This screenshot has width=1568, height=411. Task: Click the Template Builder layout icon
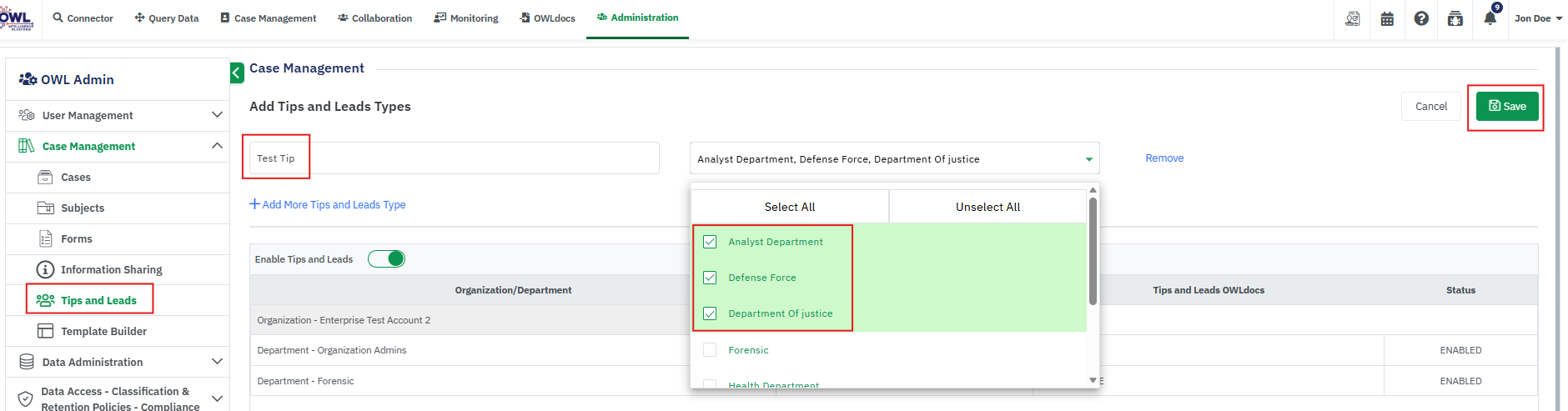click(45, 331)
